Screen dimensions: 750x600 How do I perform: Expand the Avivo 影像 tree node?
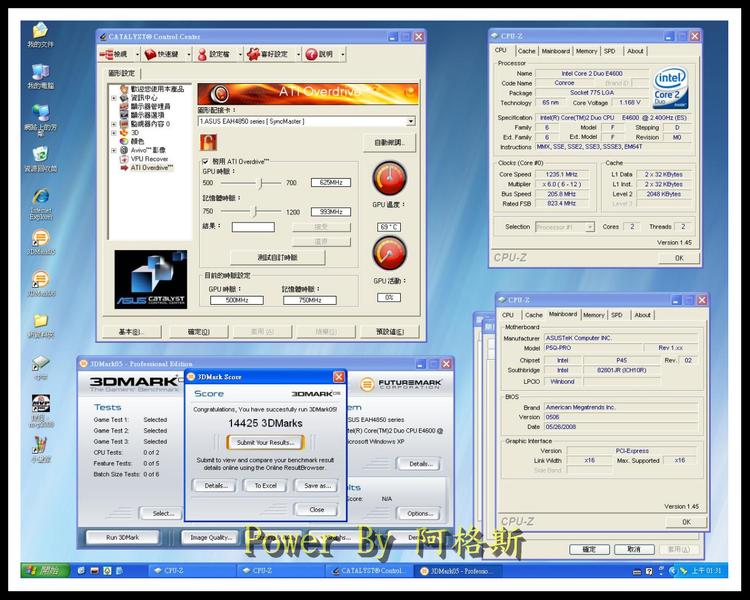click(x=114, y=150)
